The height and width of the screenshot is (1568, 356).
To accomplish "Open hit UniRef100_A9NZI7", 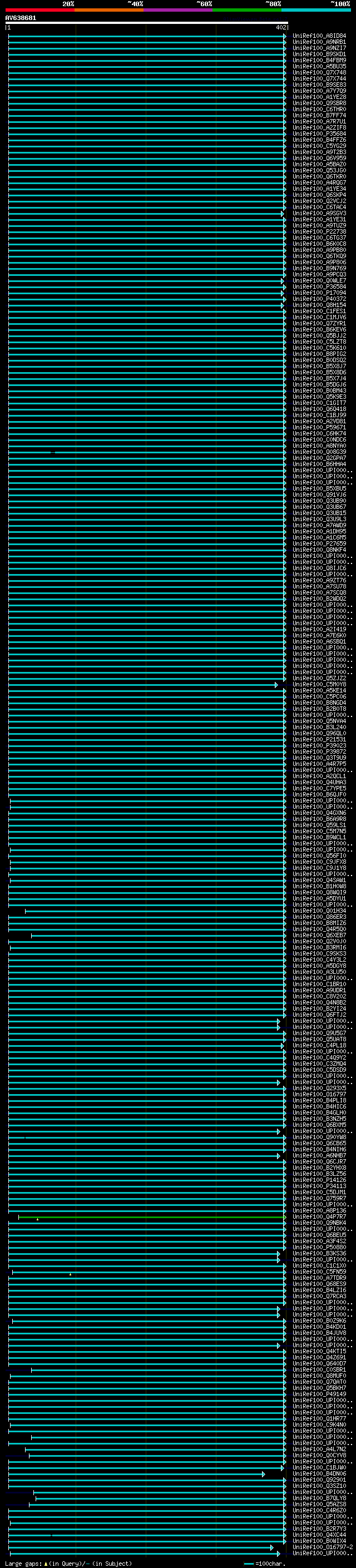I will tap(319, 49).
